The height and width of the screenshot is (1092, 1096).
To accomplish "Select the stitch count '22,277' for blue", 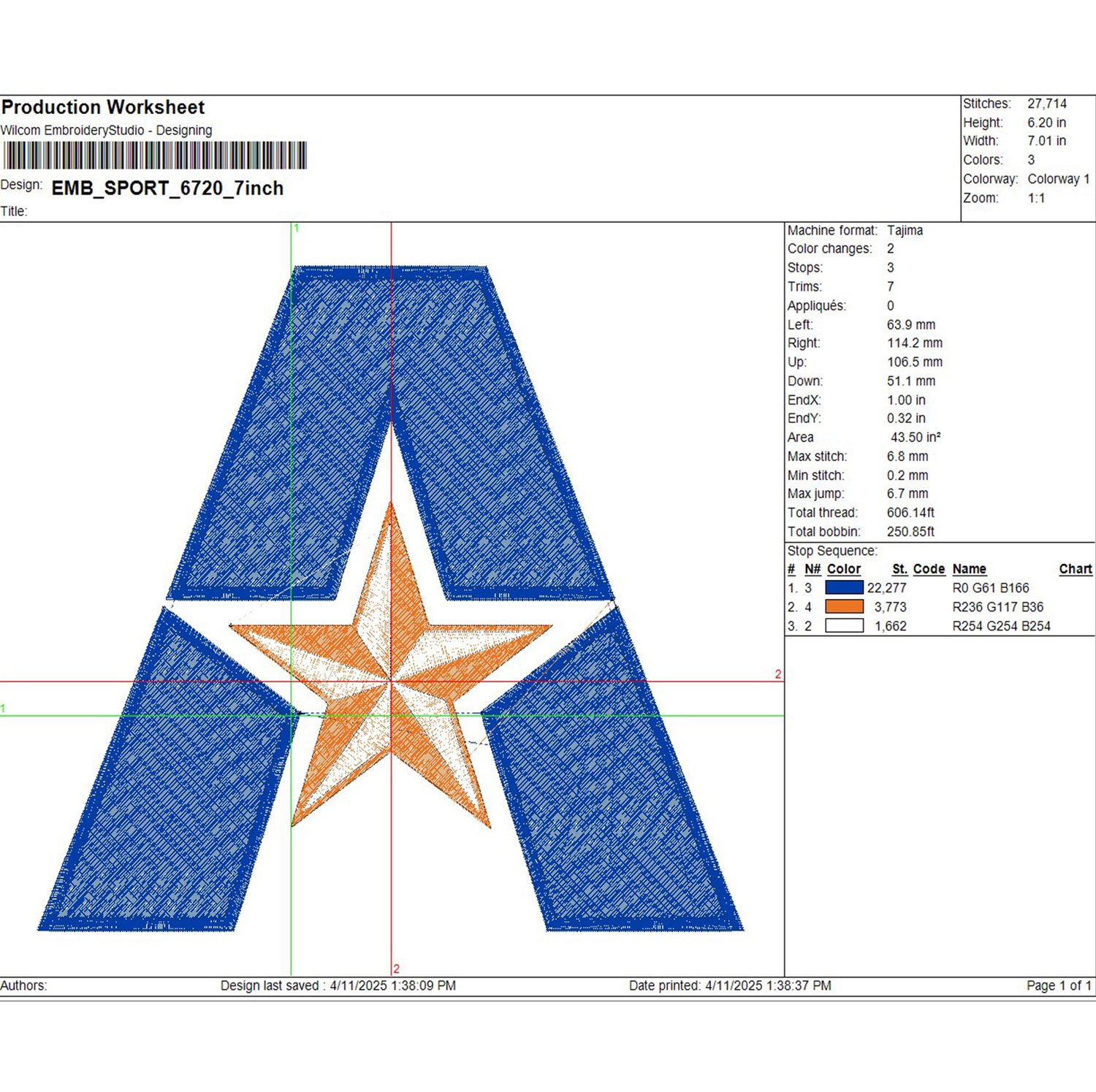I will click(x=887, y=588).
